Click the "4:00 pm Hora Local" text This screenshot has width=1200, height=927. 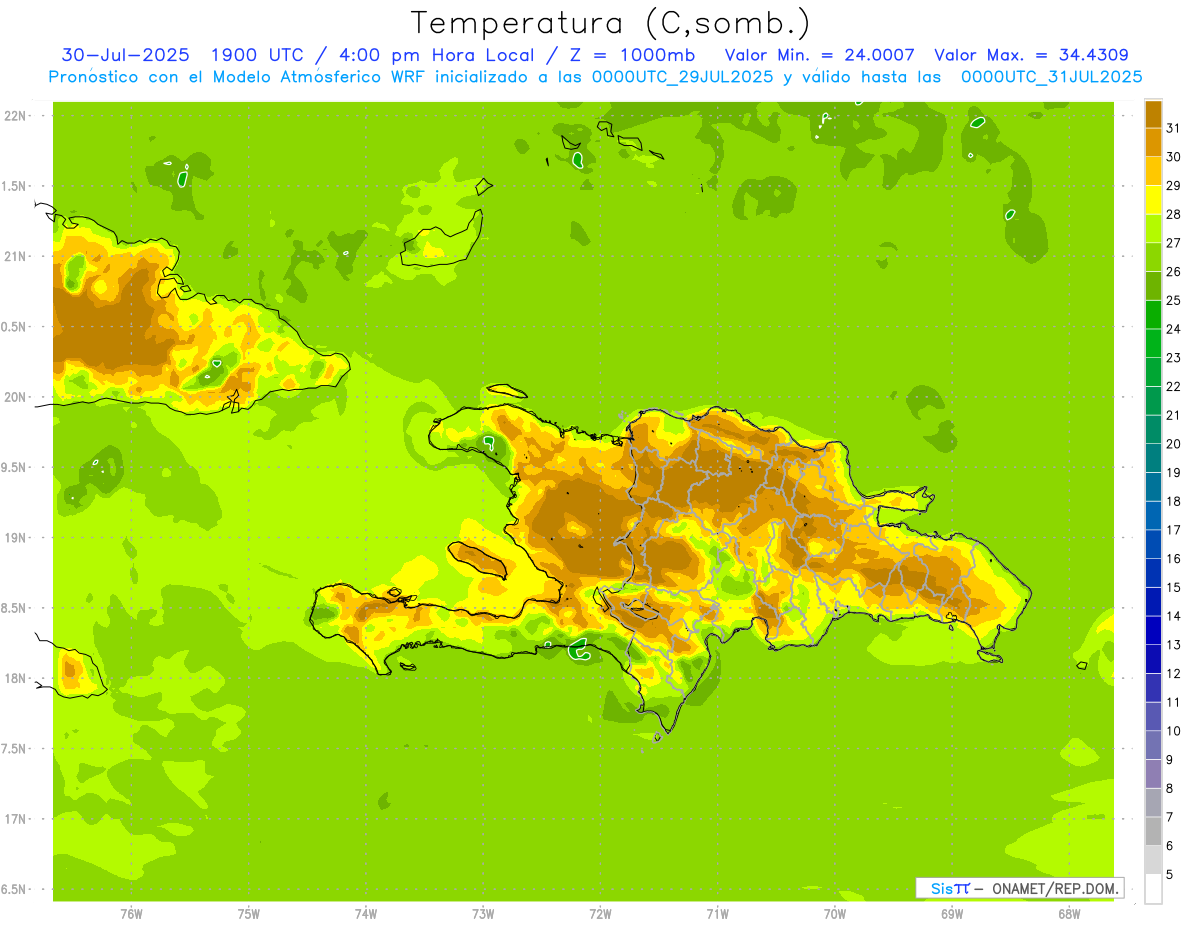pyautogui.click(x=440, y=55)
